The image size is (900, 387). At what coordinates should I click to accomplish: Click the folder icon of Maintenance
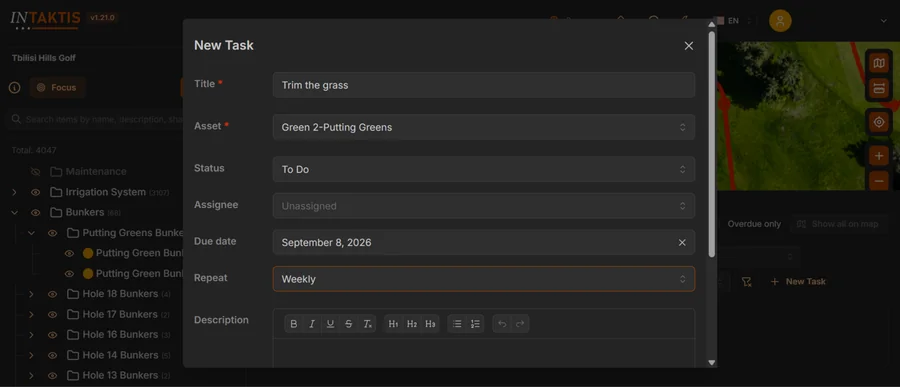tap(56, 172)
